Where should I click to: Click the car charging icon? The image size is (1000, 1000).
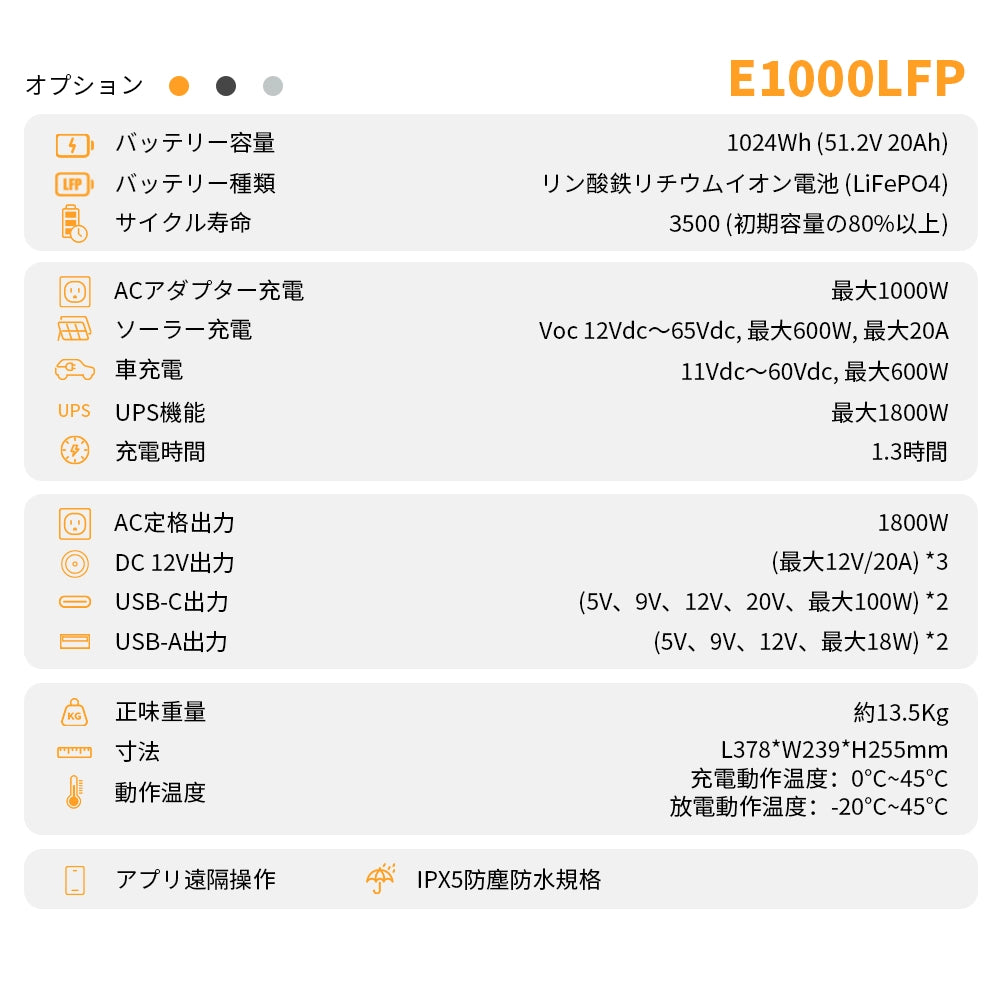(x=75, y=370)
